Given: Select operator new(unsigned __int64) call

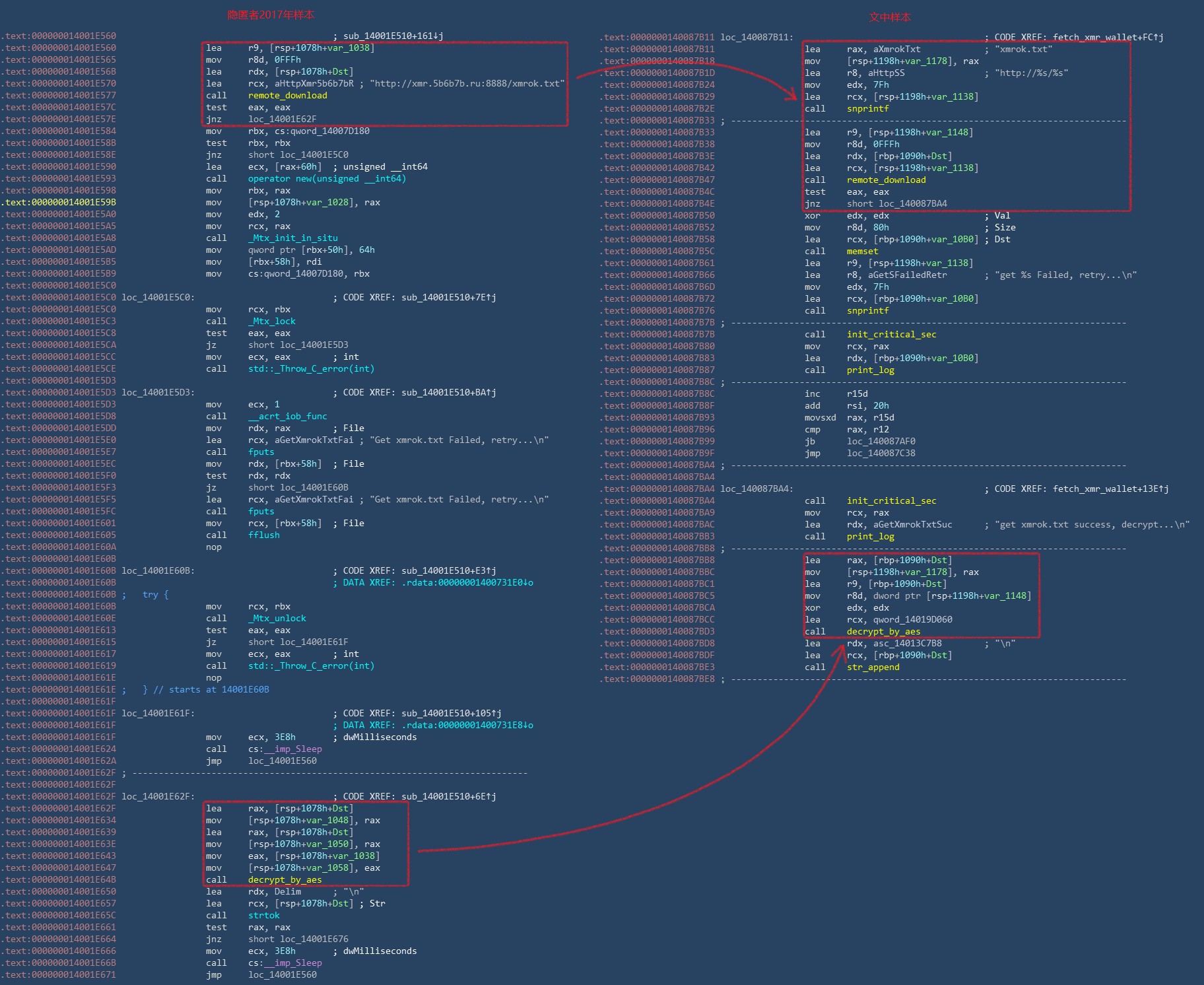Looking at the screenshot, I should click(327, 179).
